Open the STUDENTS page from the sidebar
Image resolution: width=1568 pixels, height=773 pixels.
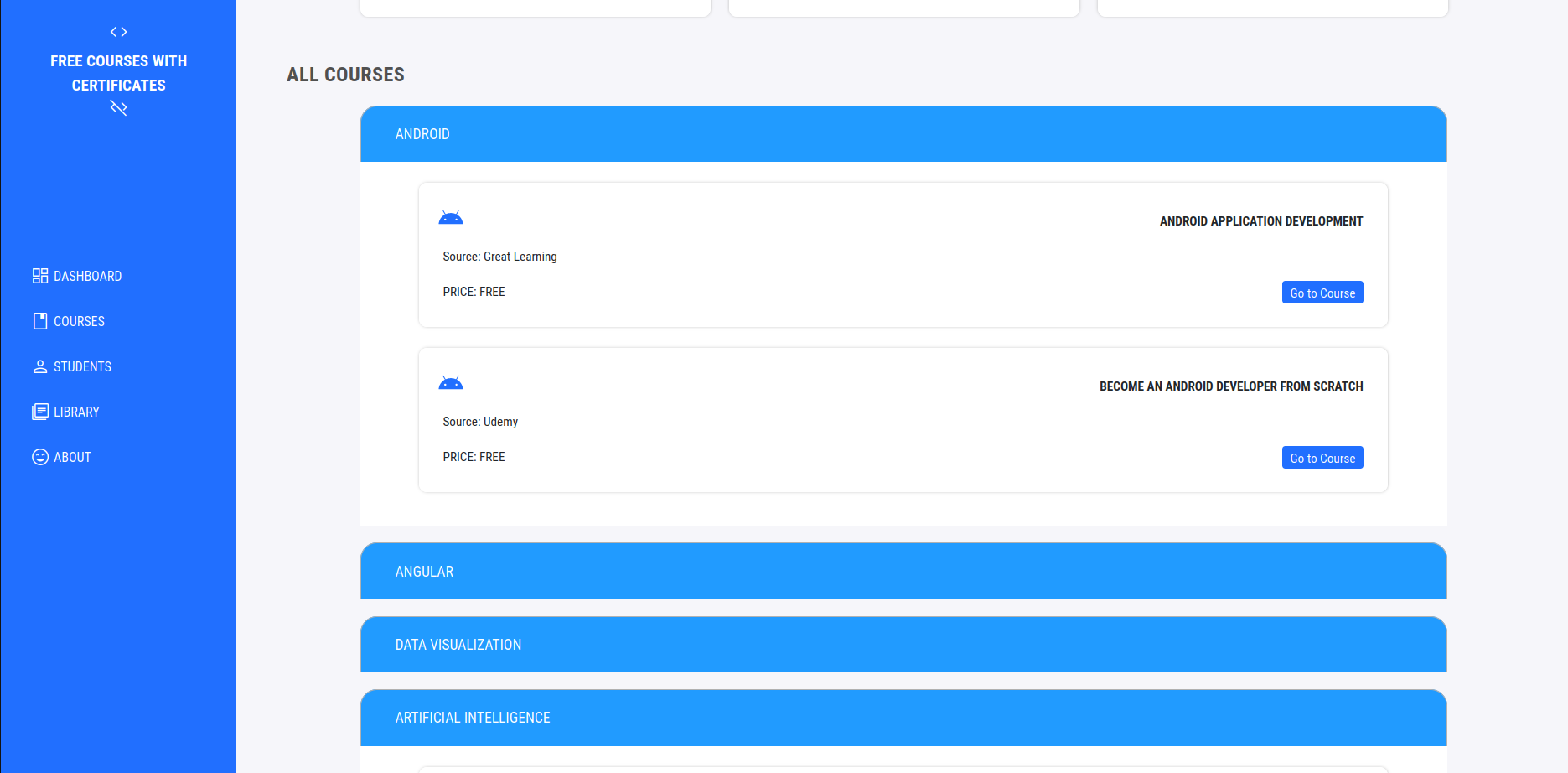click(82, 366)
